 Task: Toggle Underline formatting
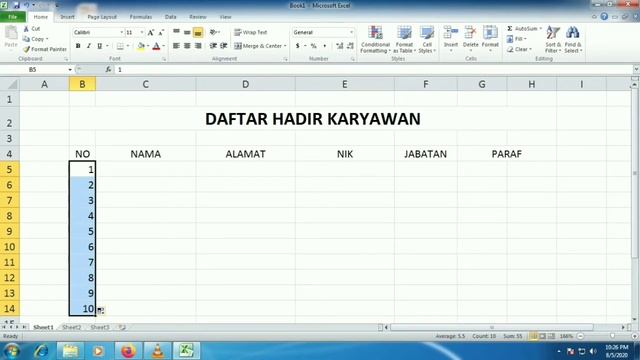coord(99,46)
